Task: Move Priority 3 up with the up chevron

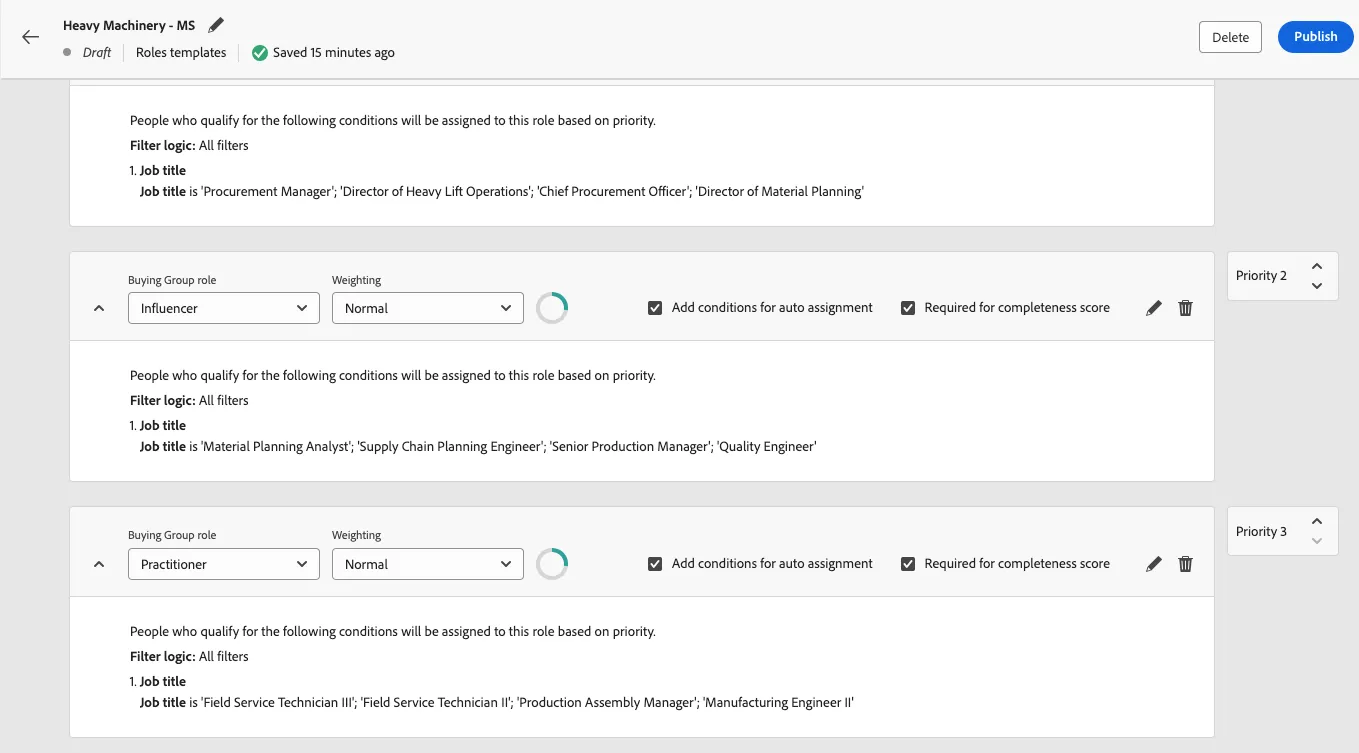Action: point(1317,522)
